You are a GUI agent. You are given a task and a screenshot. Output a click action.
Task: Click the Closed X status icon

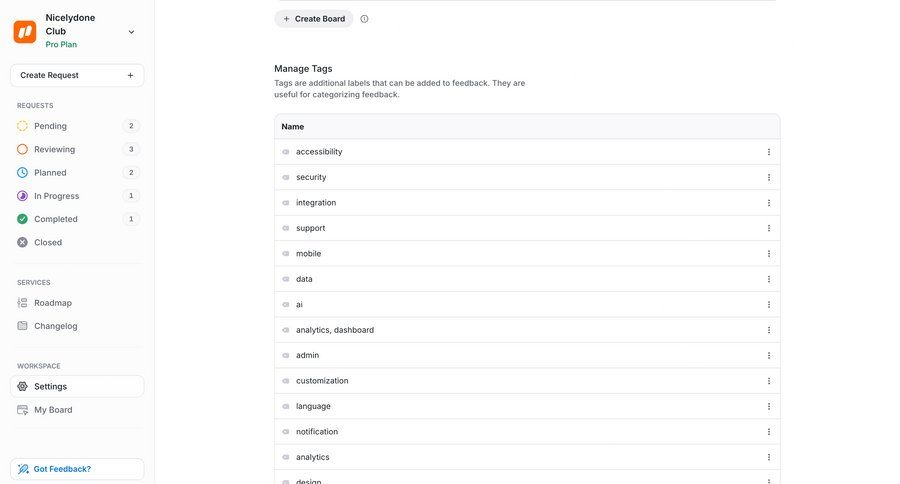23,242
